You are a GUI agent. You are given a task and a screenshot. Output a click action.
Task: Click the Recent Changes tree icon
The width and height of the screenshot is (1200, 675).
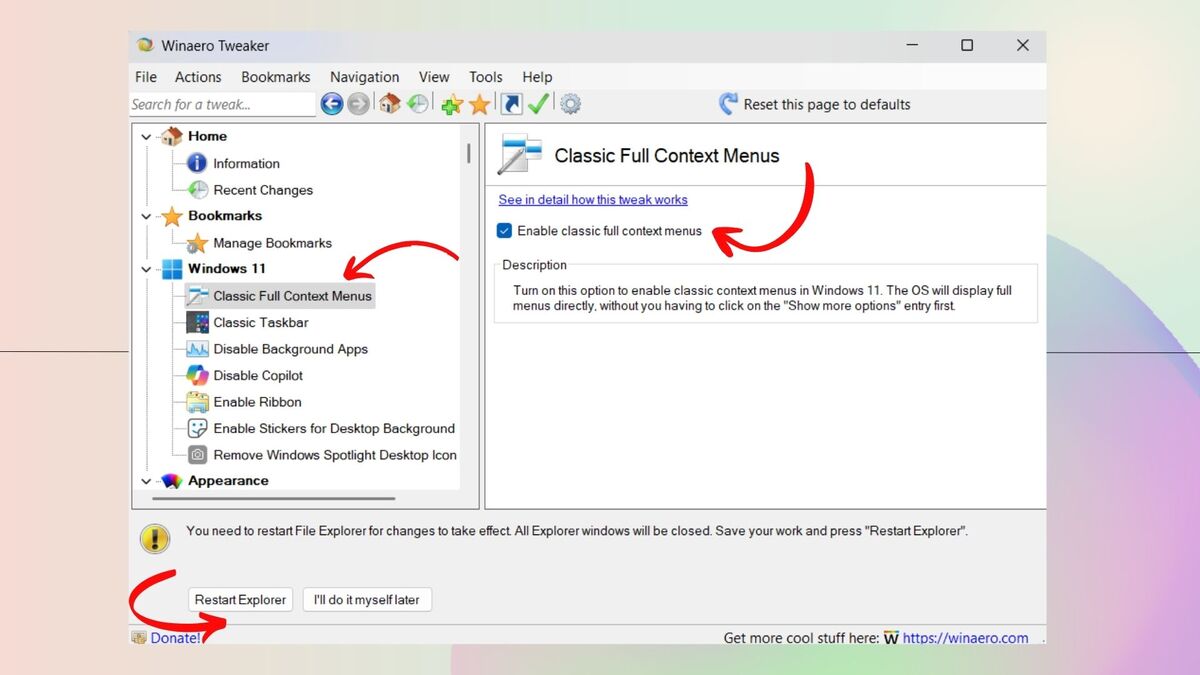(x=197, y=190)
